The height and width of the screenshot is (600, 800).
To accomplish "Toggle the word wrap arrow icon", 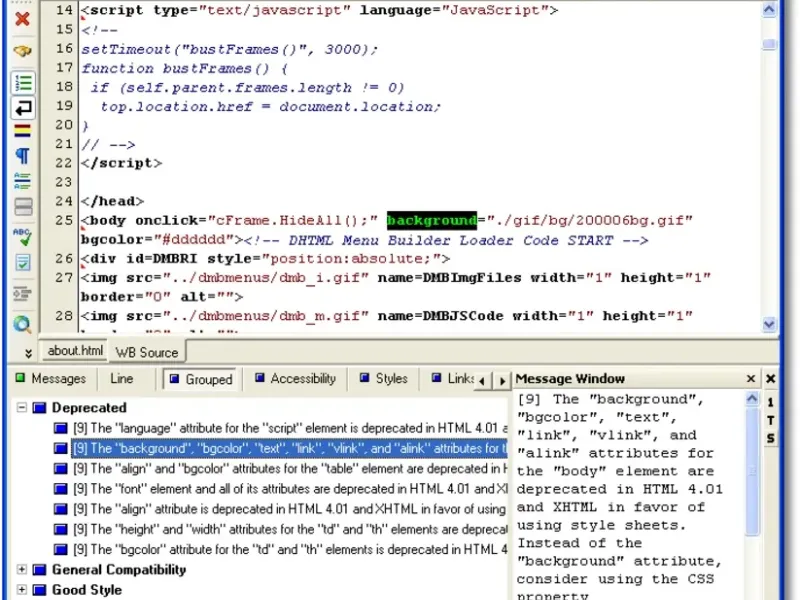I will pyautogui.click(x=23, y=108).
